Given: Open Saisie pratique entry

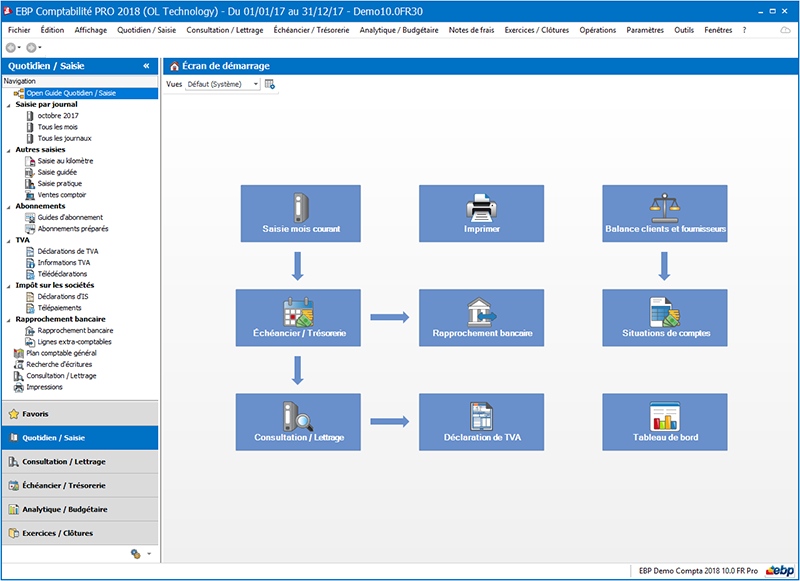Looking at the screenshot, I should pos(60,184).
